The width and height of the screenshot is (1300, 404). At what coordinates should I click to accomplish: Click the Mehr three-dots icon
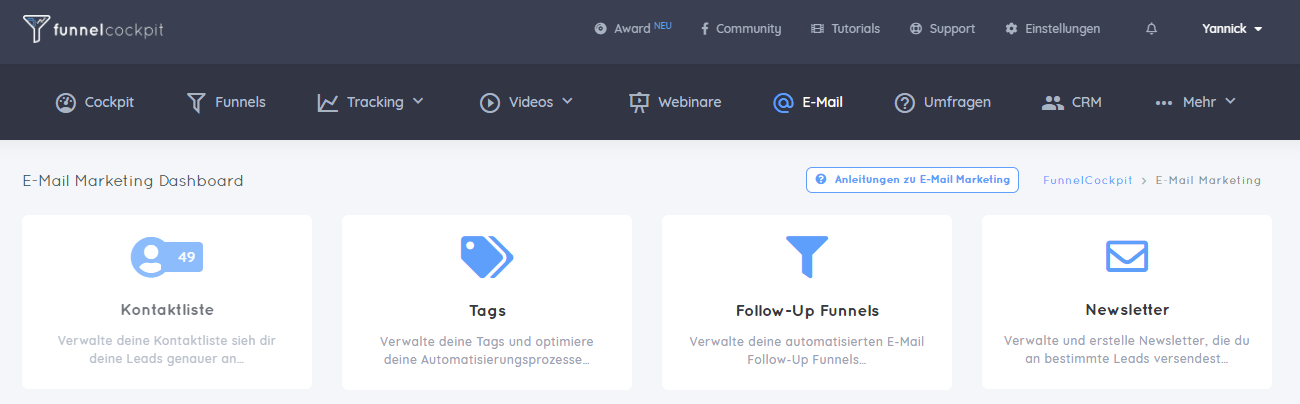[1163, 102]
